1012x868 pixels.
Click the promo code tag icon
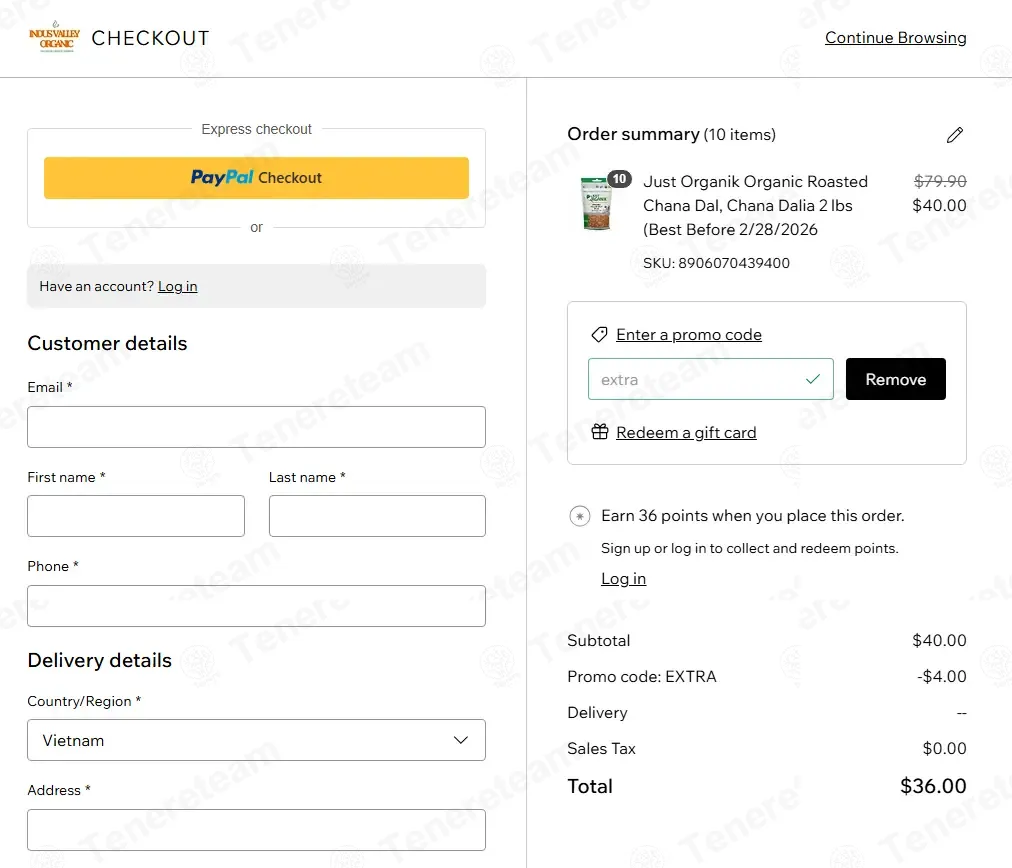pyautogui.click(x=599, y=334)
